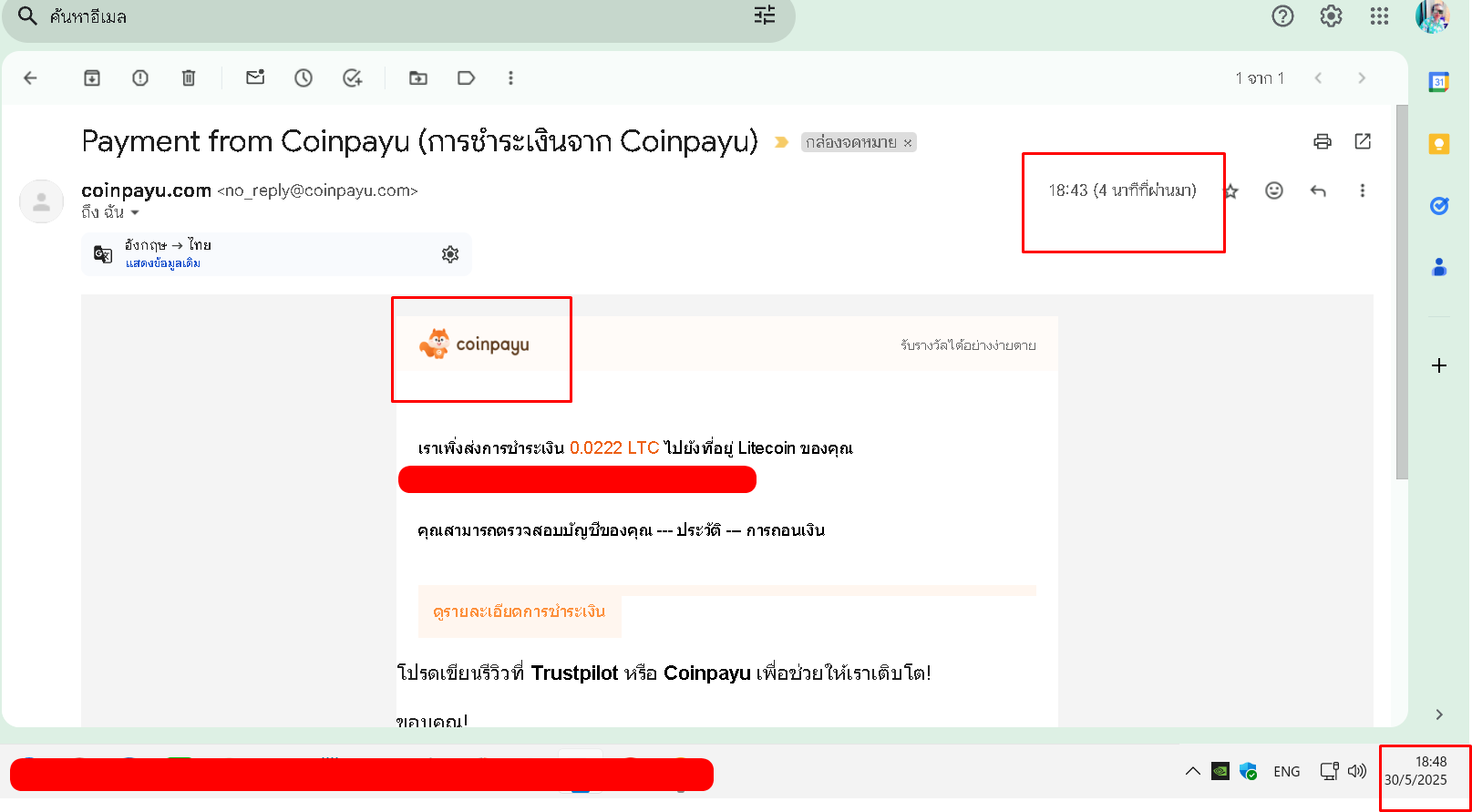Go to older email arrow
Image resolution: width=1472 pixels, height=812 pixels.
click(x=1362, y=78)
